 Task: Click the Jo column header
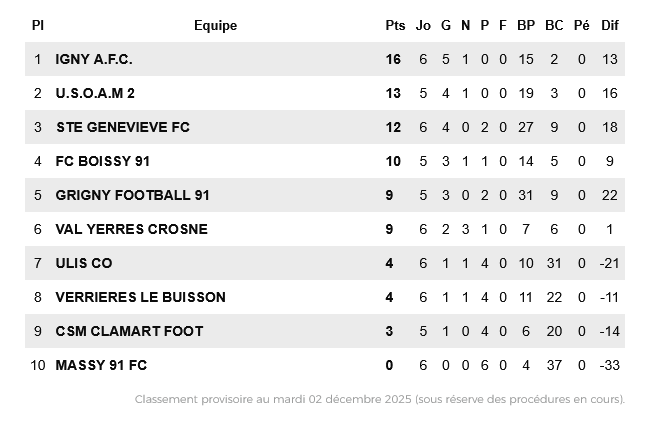coord(423,25)
